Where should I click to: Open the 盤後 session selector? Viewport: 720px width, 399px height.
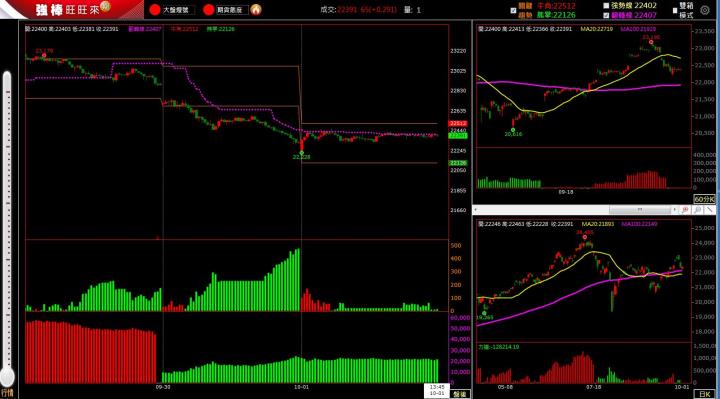click(460, 394)
